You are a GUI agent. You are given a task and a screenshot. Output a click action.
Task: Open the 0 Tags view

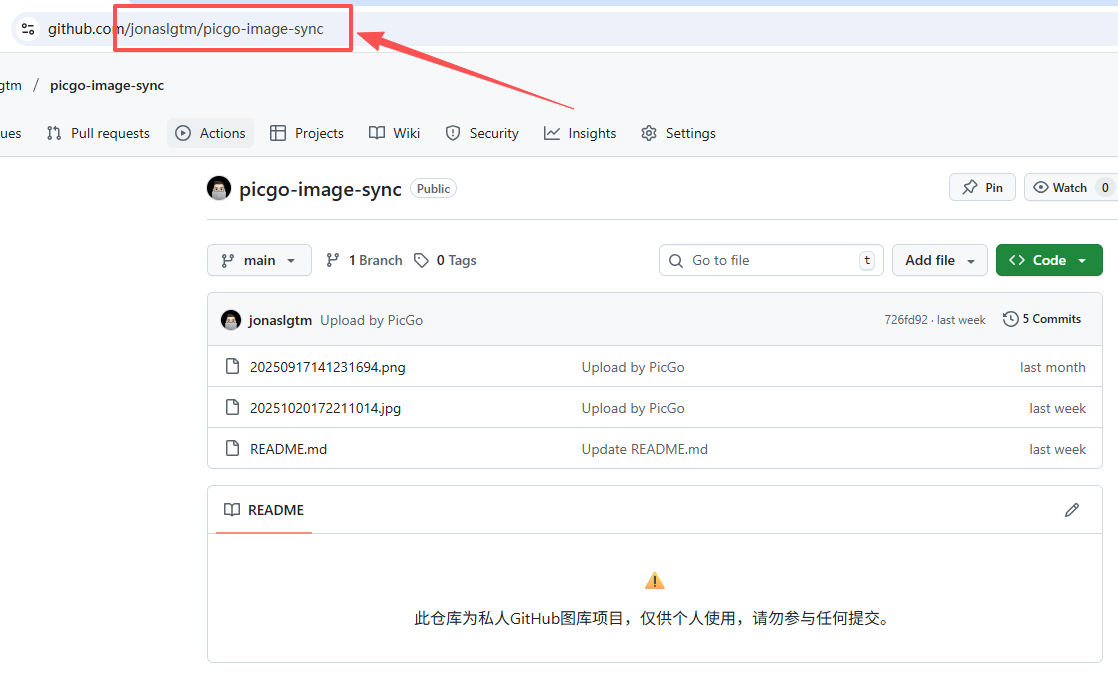click(444, 259)
